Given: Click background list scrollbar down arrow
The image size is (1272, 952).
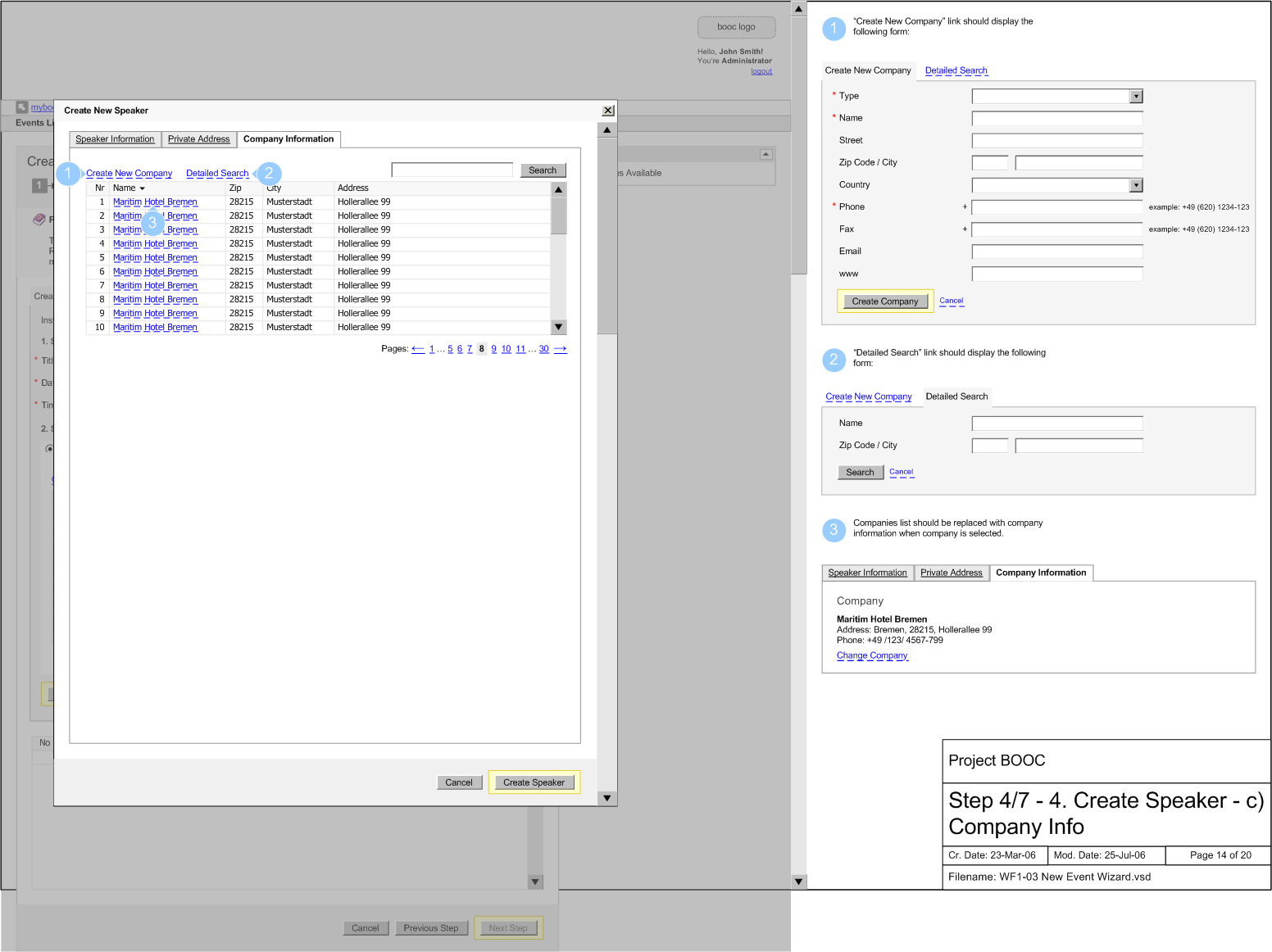Looking at the screenshot, I should pos(535,882).
